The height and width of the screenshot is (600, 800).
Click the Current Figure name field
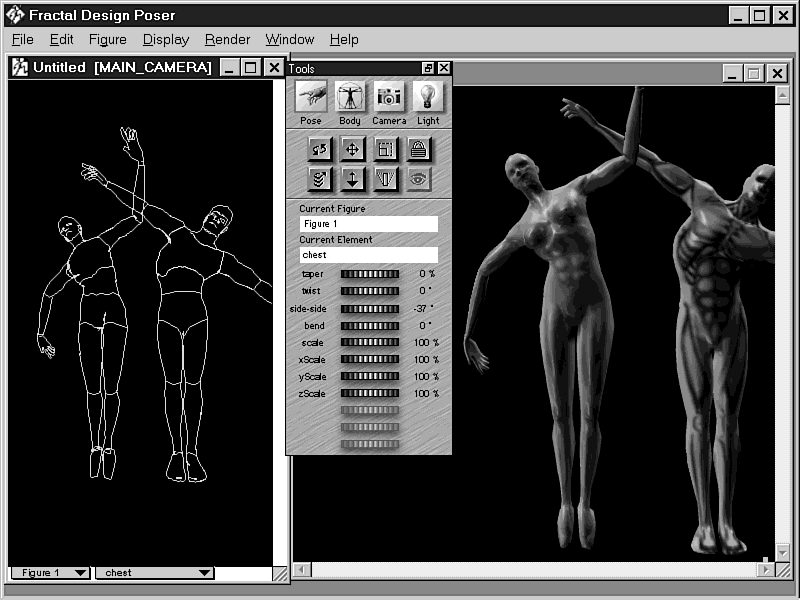tap(368, 224)
